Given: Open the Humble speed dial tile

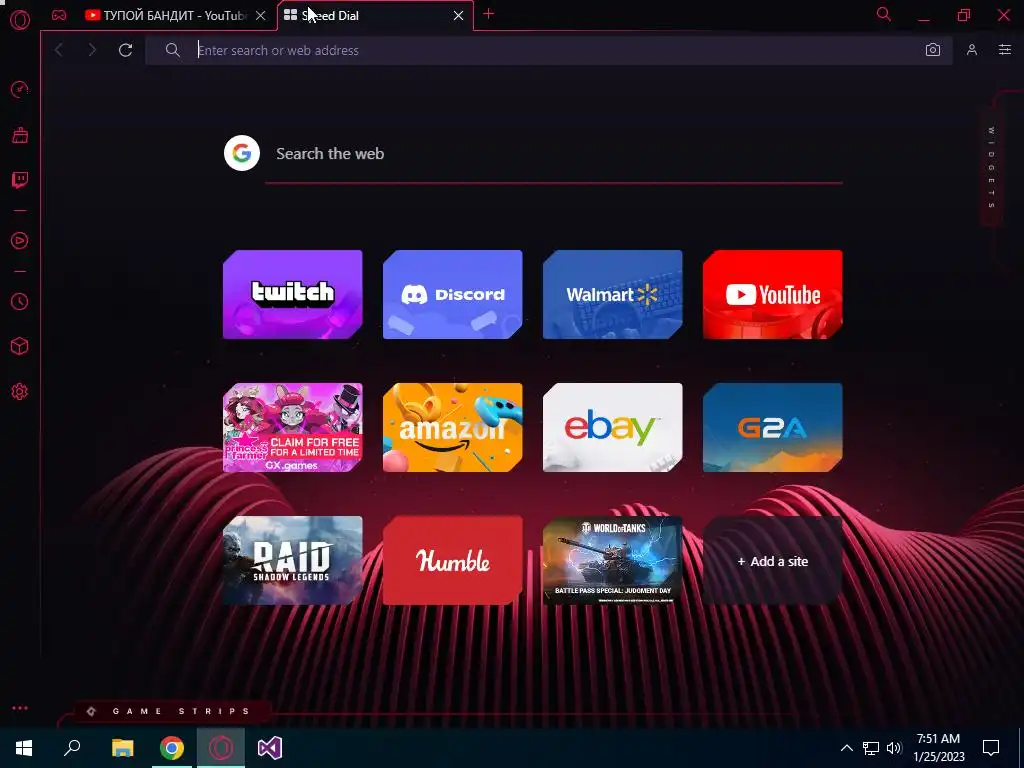Looking at the screenshot, I should tap(453, 560).
